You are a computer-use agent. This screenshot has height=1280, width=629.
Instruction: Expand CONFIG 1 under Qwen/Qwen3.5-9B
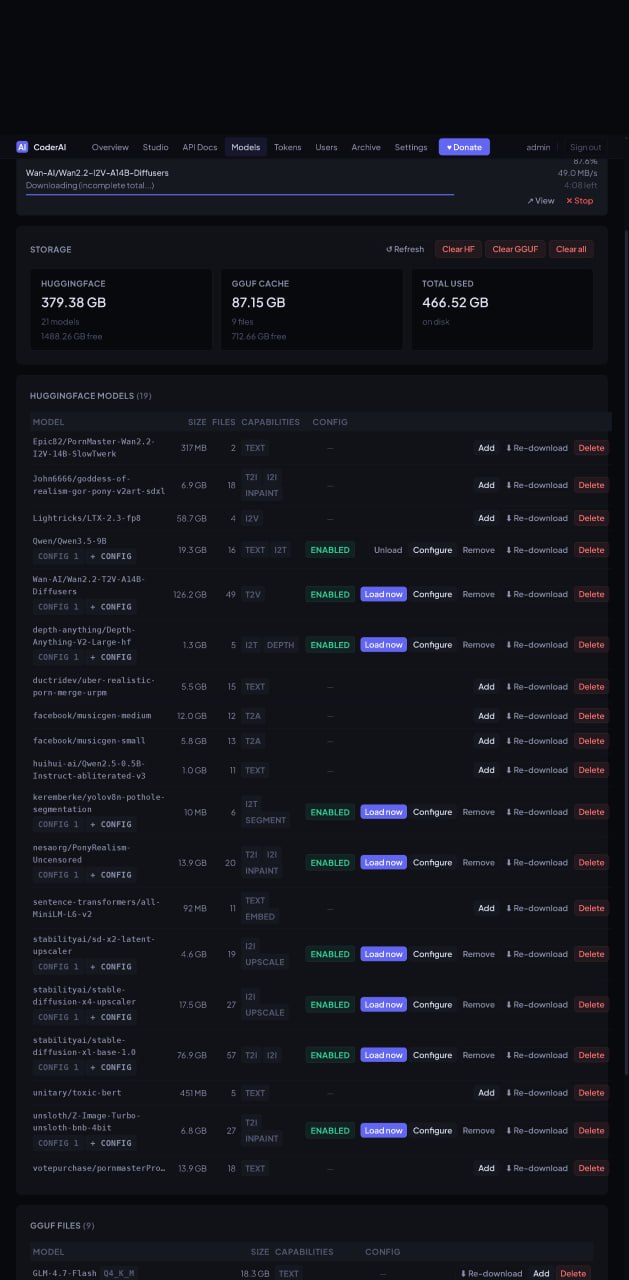coord(59,556)
